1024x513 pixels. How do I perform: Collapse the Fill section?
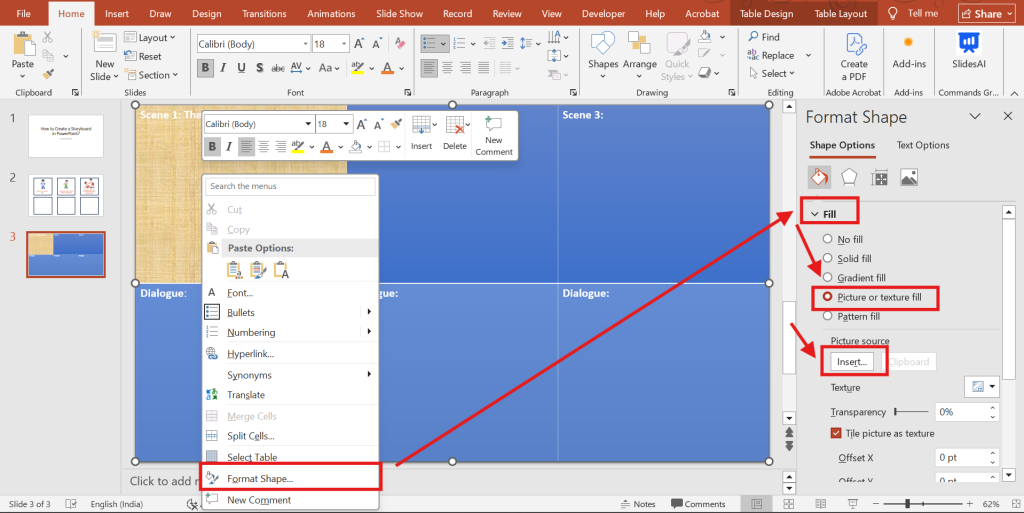coord(815,214)
